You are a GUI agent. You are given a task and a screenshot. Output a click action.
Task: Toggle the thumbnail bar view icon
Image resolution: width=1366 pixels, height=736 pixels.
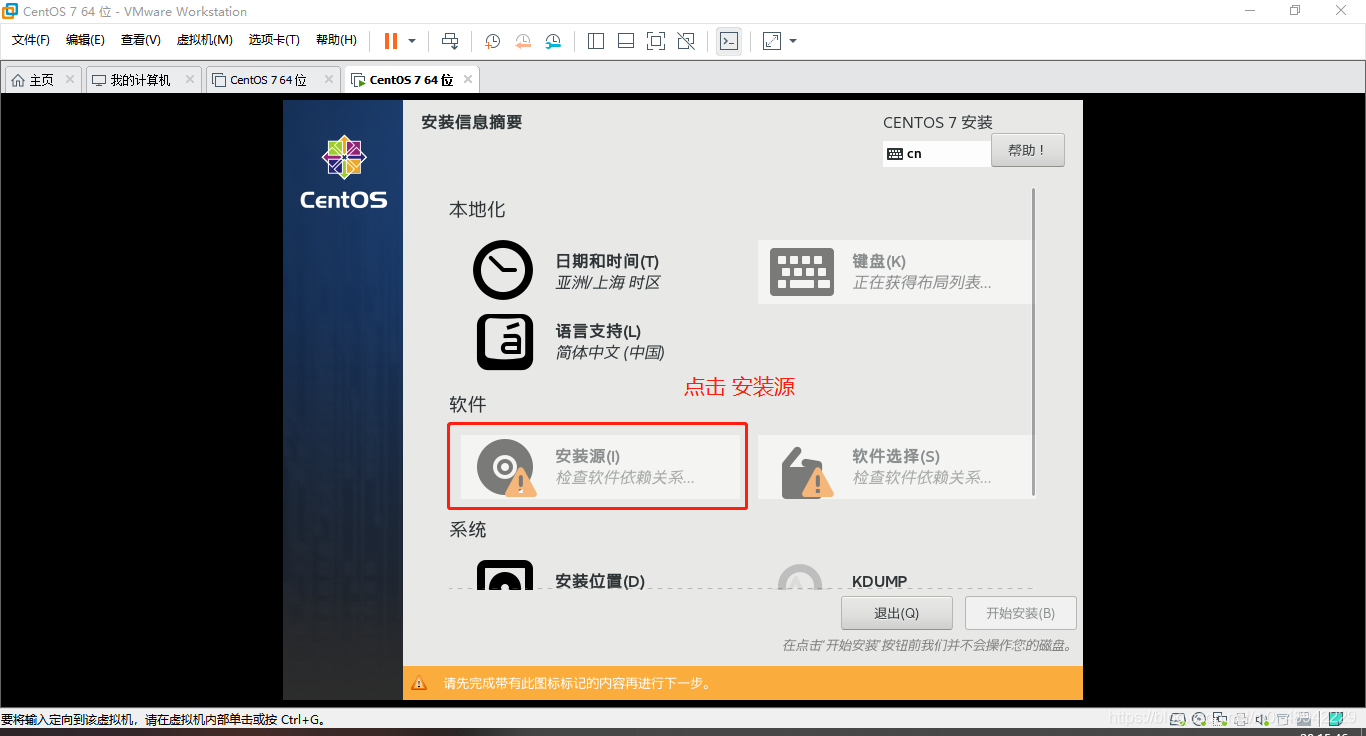tap(626, 41)
